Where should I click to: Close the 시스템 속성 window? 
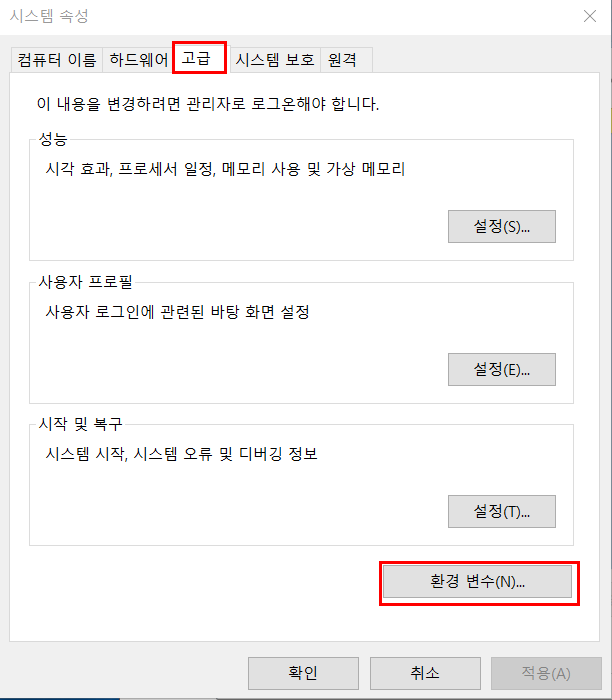coord(590,17)
